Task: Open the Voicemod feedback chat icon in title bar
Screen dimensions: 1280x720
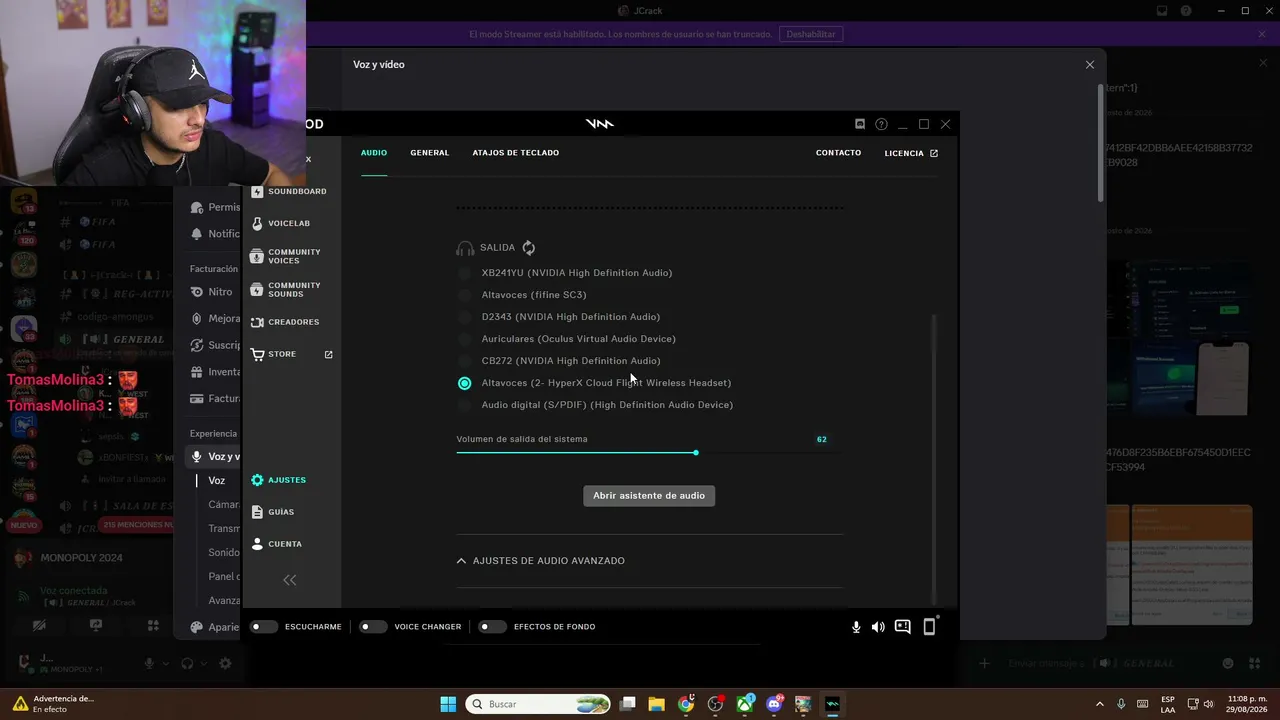Action: tap(860, 124)
